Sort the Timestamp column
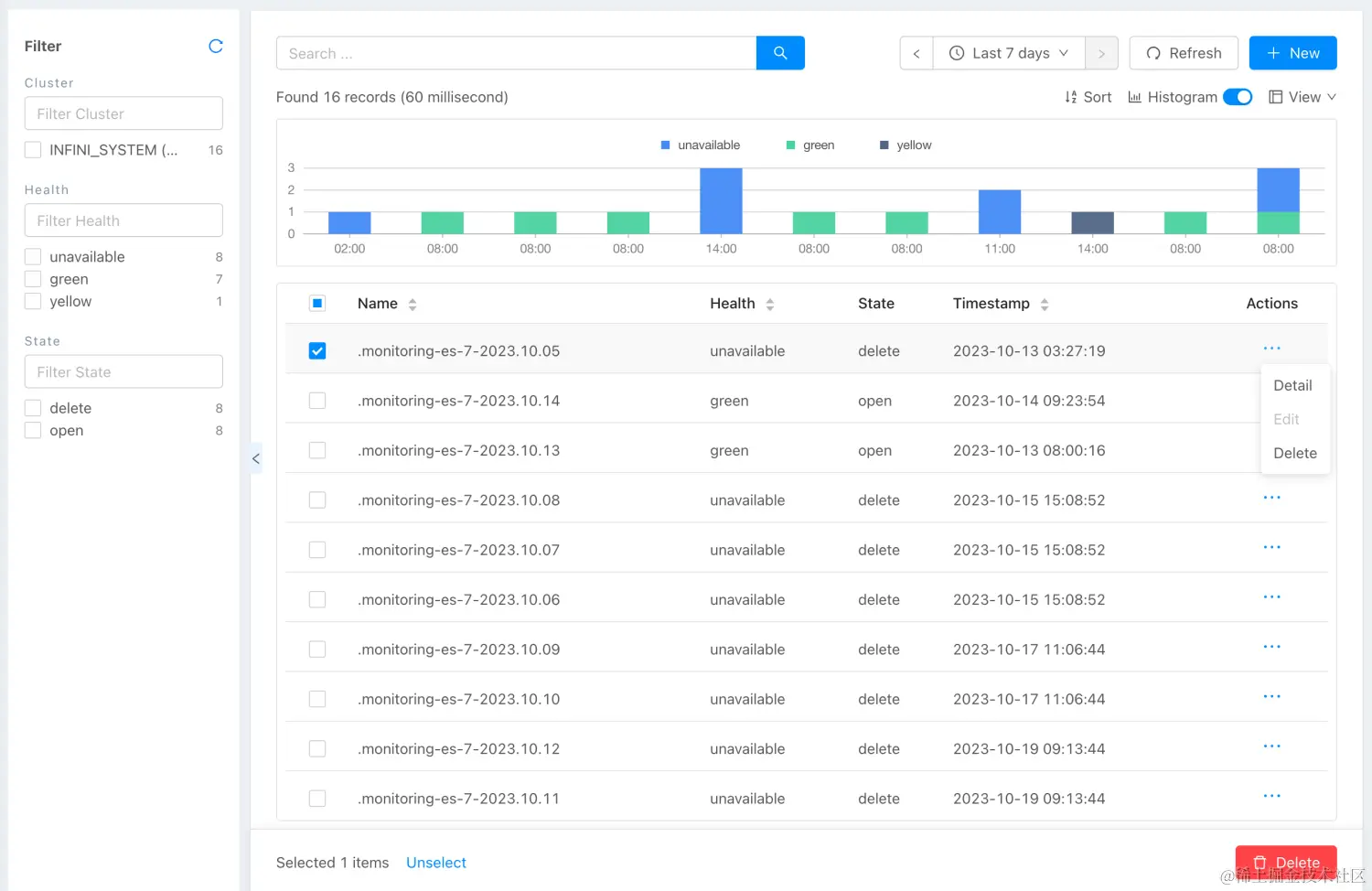Image resolution: width=1372 pixels, height=891 pixels. 1045,305
